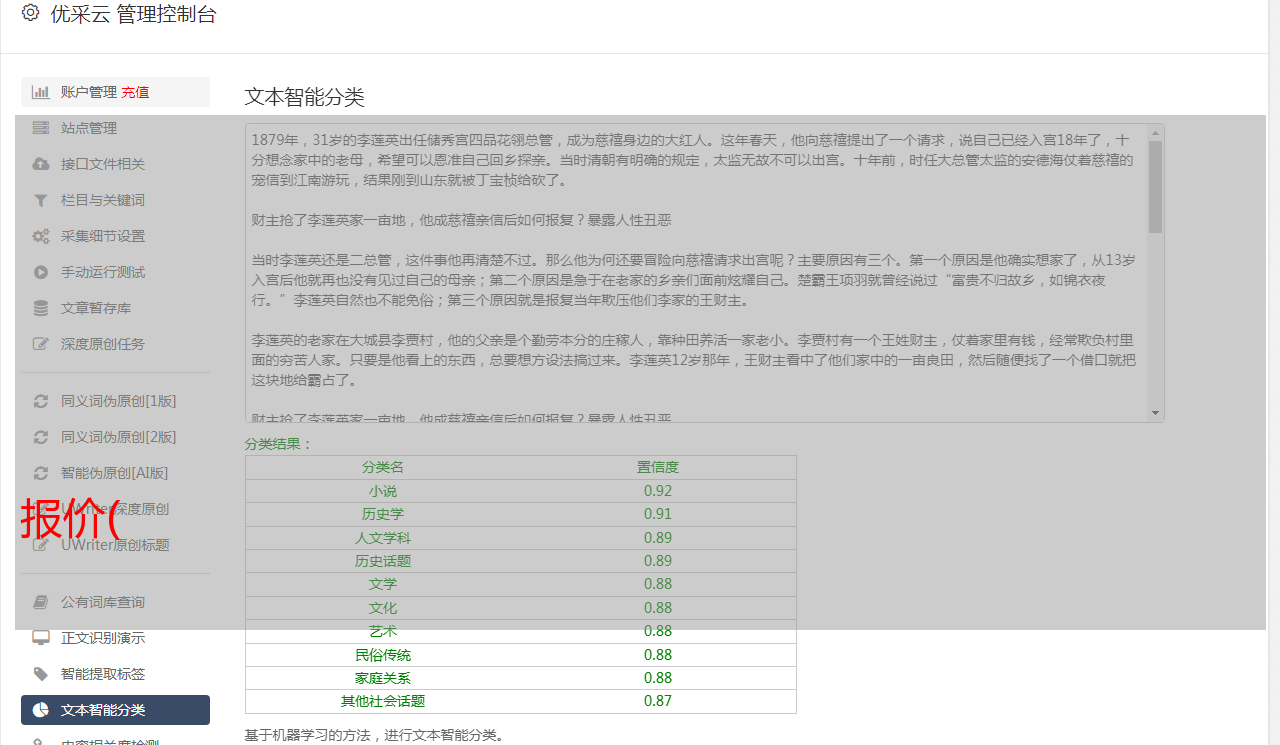Click the gears icon next to 采集细节设置
Viewport: 1280px width, 745px height.
click(x=40, y=236)
